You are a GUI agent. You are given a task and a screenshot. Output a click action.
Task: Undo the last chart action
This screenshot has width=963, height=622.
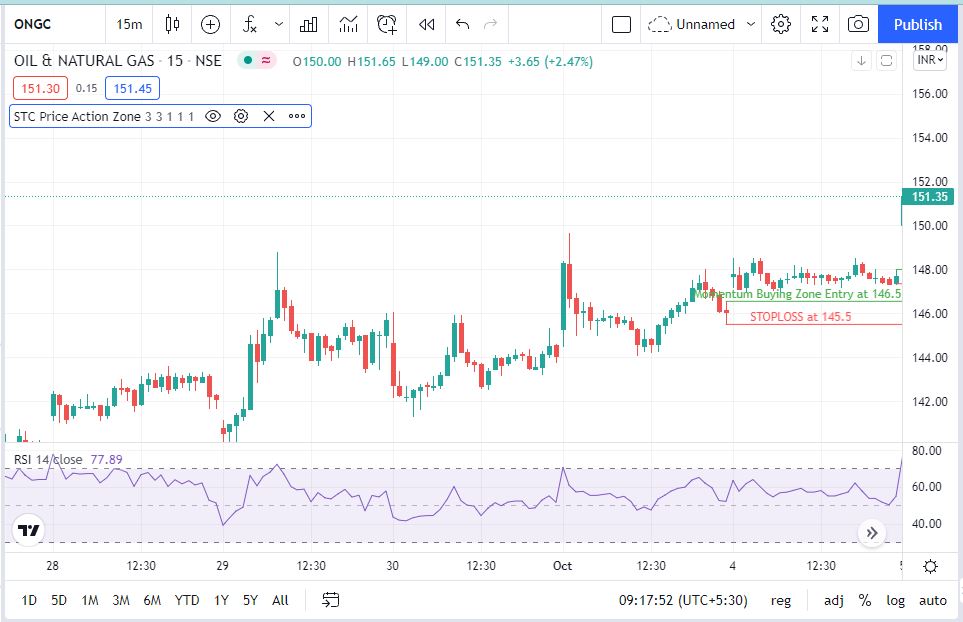tap(461, 24)
